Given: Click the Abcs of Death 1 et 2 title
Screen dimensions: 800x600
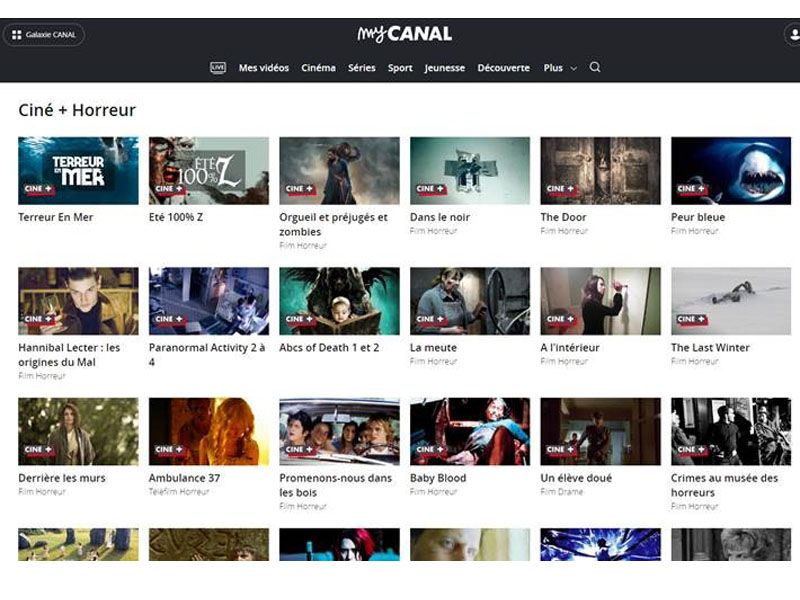Looking at the screenshot, I should (x=329, y=348).
